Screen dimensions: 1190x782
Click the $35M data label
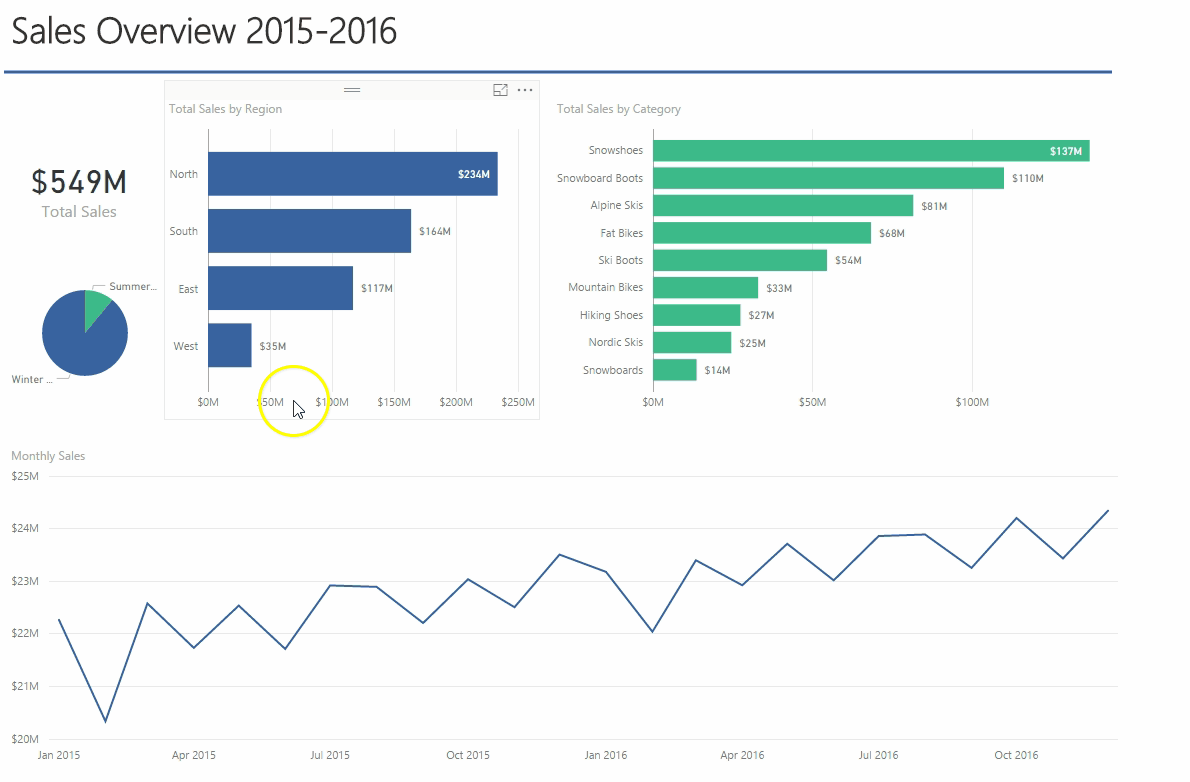pyautogui.click(x=272, y=346)
